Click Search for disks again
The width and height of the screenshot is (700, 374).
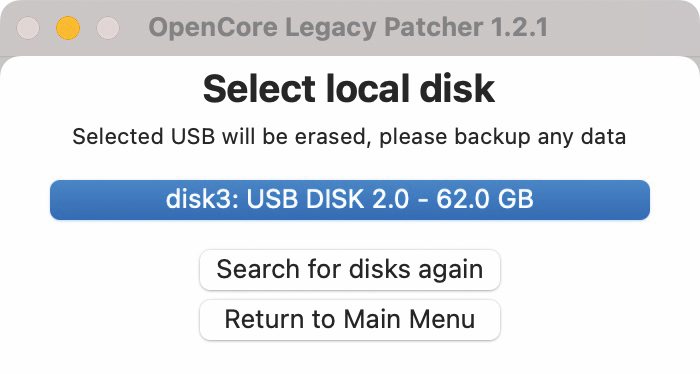point(350,270)
